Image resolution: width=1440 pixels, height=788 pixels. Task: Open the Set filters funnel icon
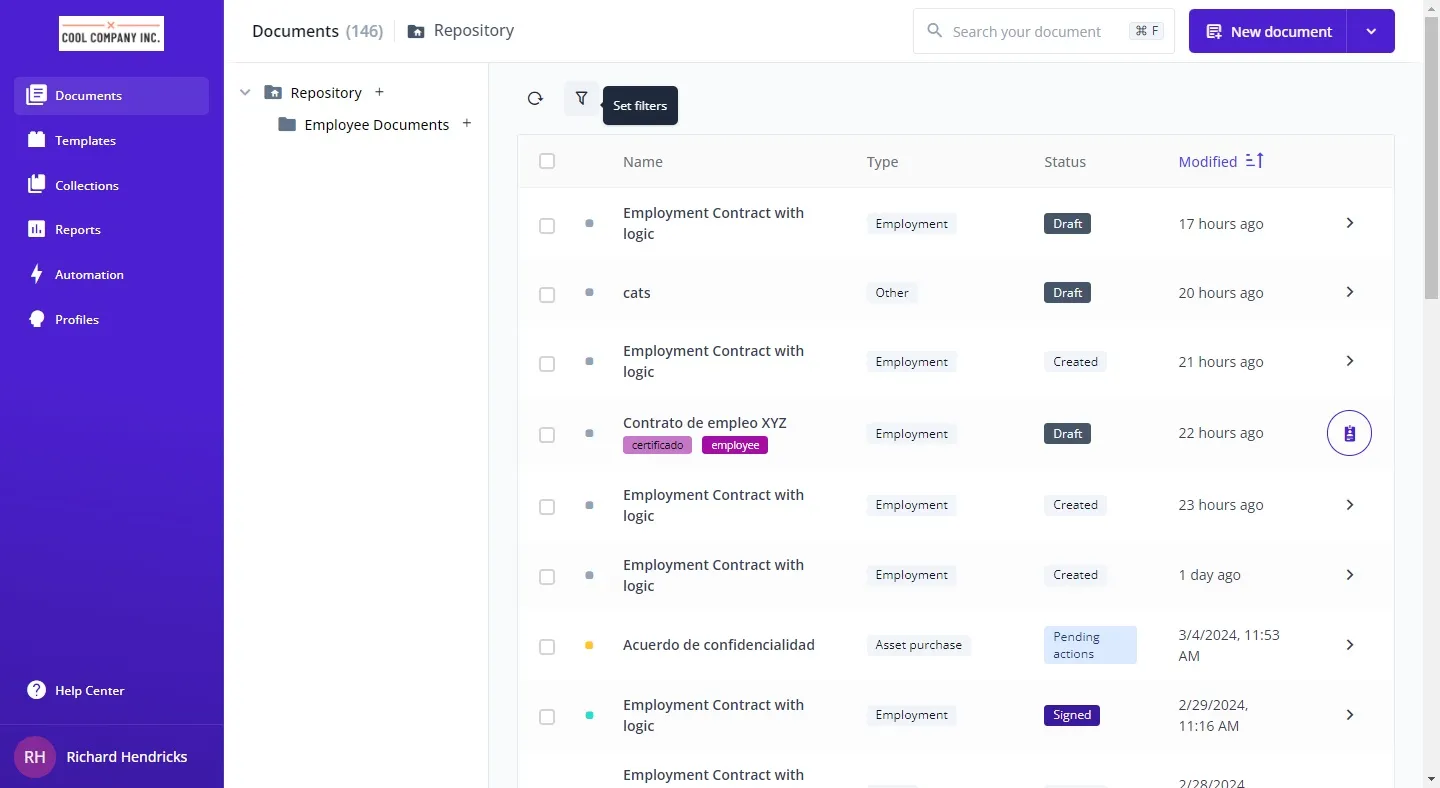pos(581,98)
